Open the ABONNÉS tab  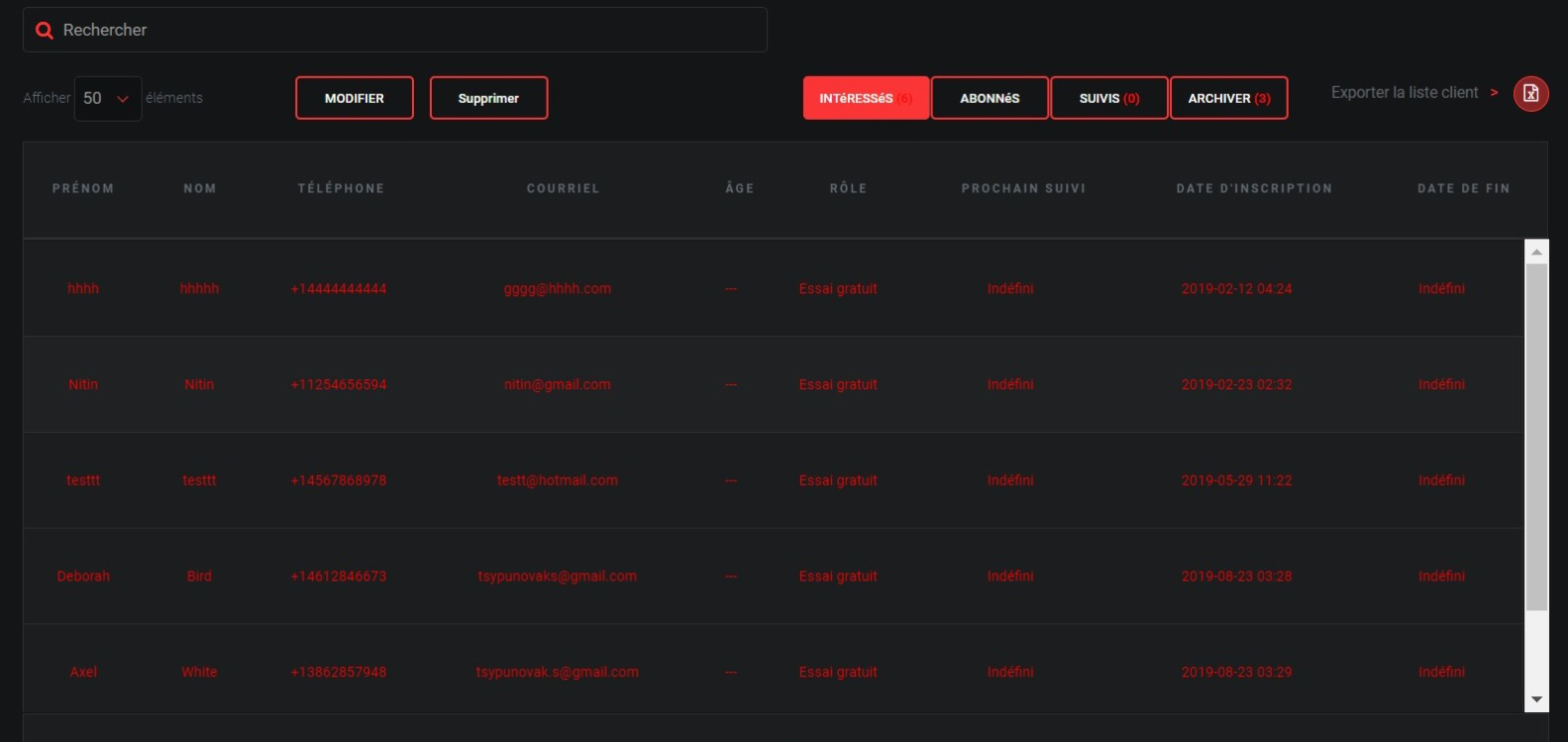click(989, 99)
